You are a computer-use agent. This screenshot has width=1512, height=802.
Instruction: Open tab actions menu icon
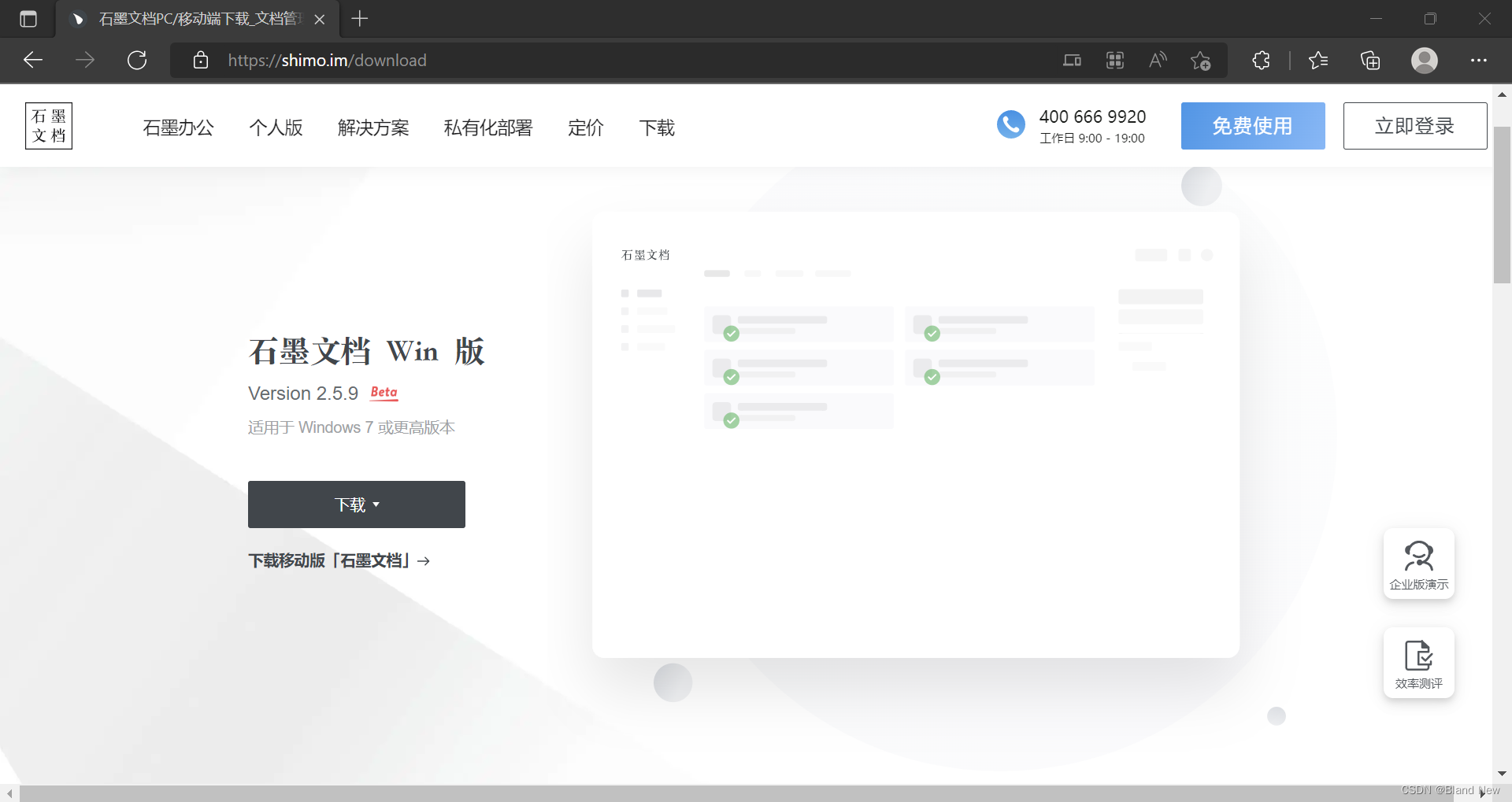[x=28, y=19]
